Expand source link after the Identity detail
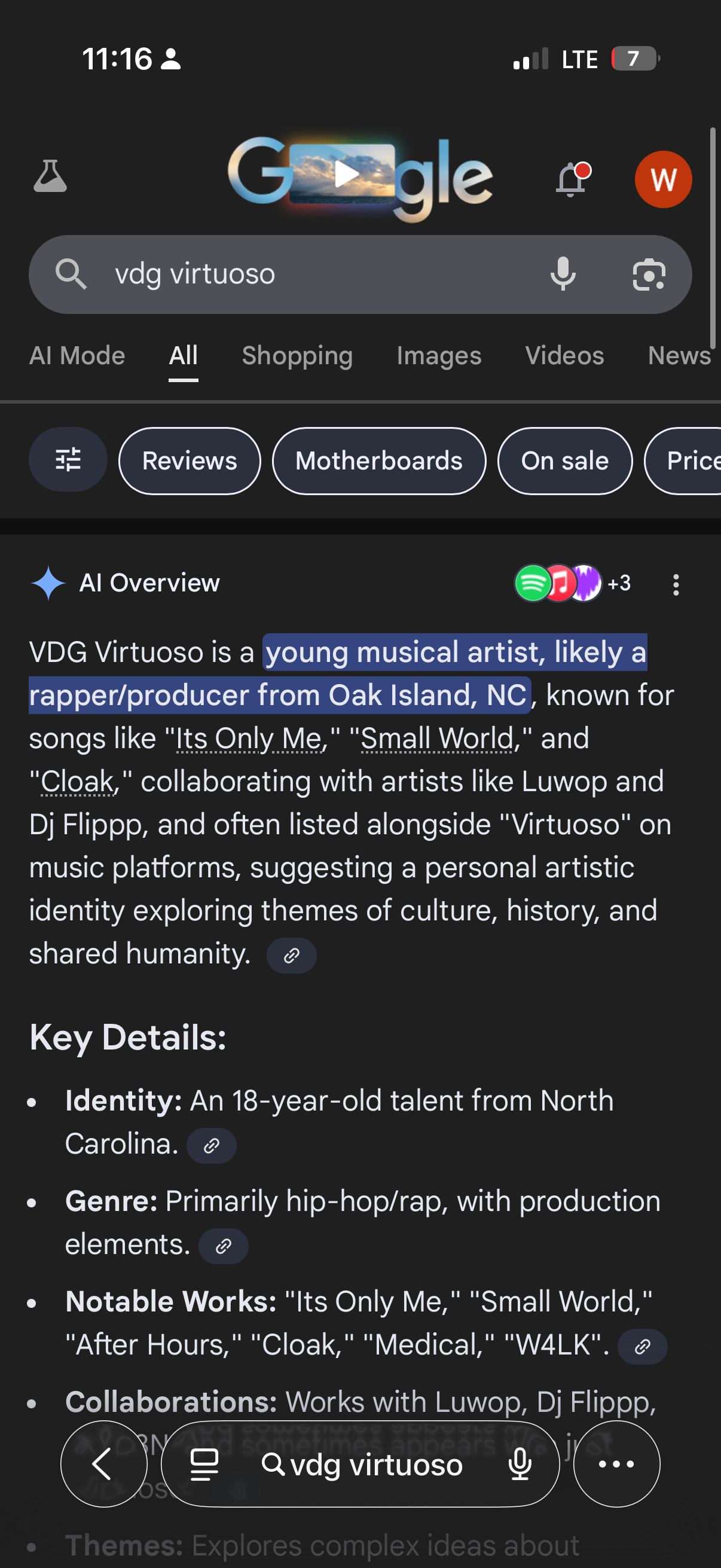 pyautogui.click(x=211, y=1146)
